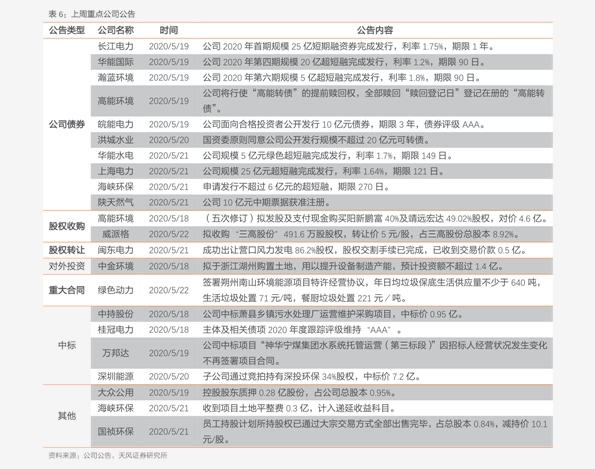Click the 公司名称 column header
Viewport: 595px width, 469px height.
pos(116,30)
